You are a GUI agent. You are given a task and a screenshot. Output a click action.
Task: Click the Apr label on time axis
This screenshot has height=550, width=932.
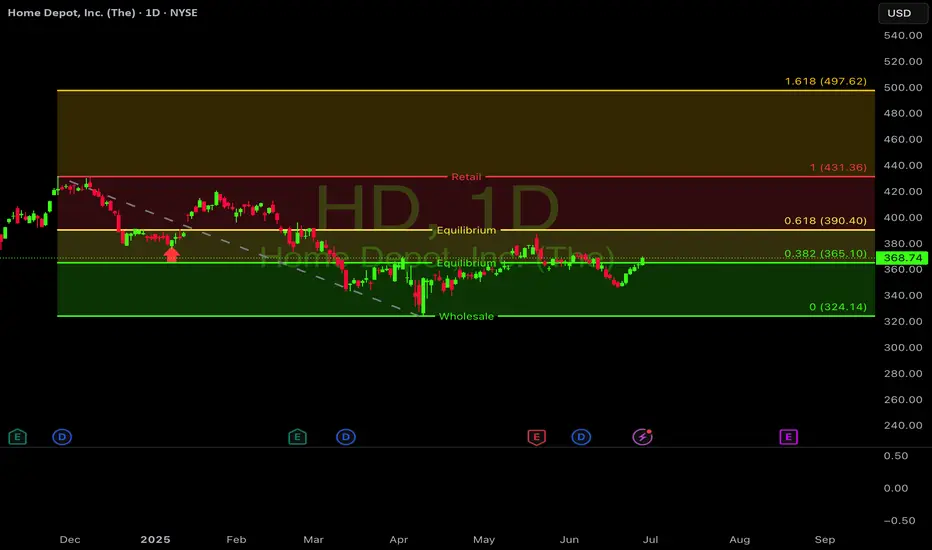click(x=398, y=539)
